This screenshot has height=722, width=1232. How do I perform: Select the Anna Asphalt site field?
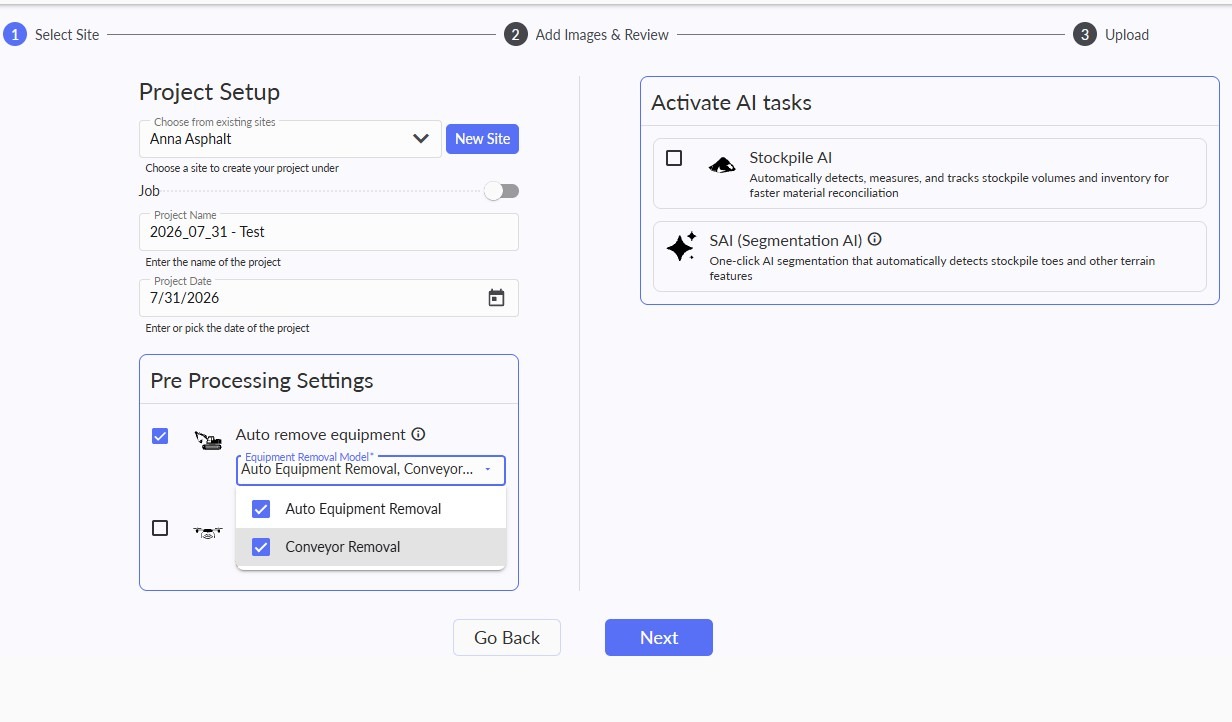pyautogui.click(x=290, y=139)
